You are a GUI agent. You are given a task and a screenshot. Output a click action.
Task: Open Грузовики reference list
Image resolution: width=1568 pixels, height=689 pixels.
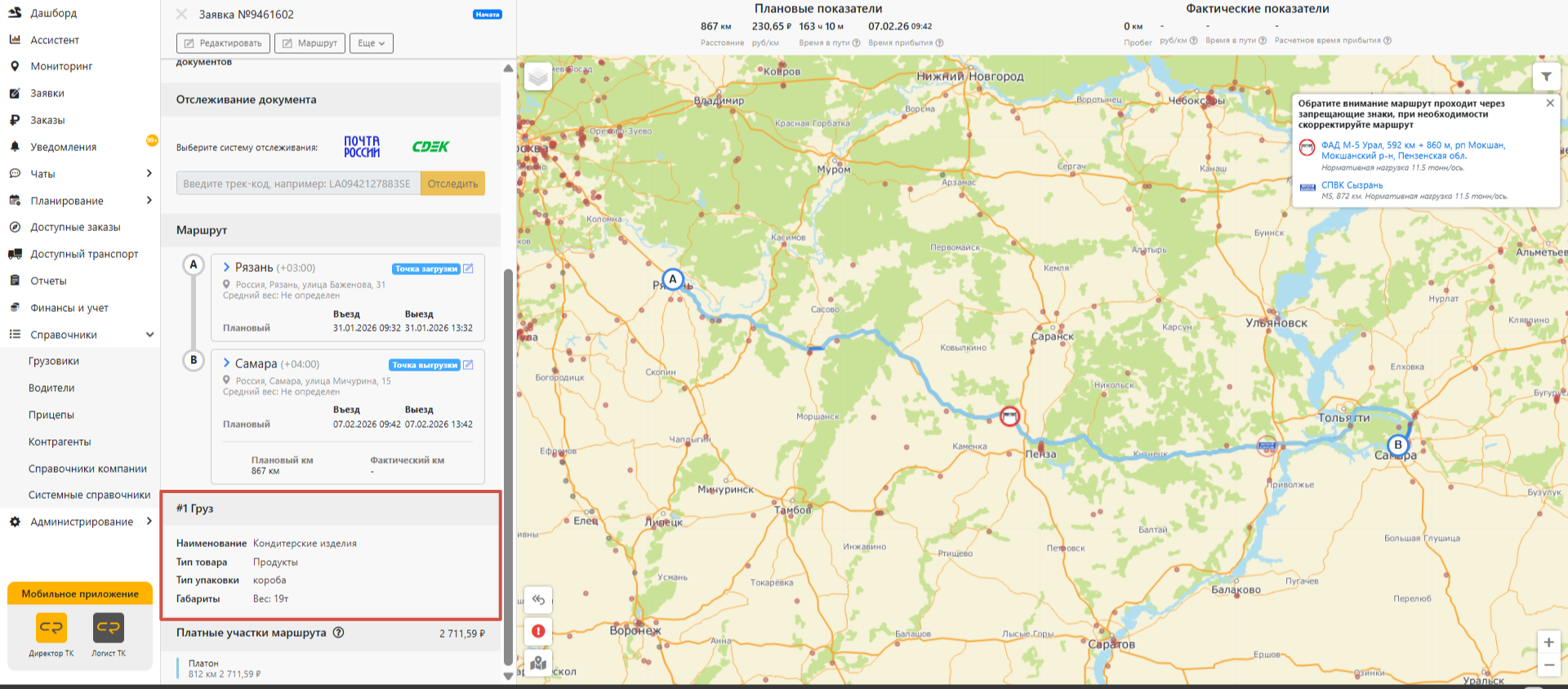click(54, 361)
